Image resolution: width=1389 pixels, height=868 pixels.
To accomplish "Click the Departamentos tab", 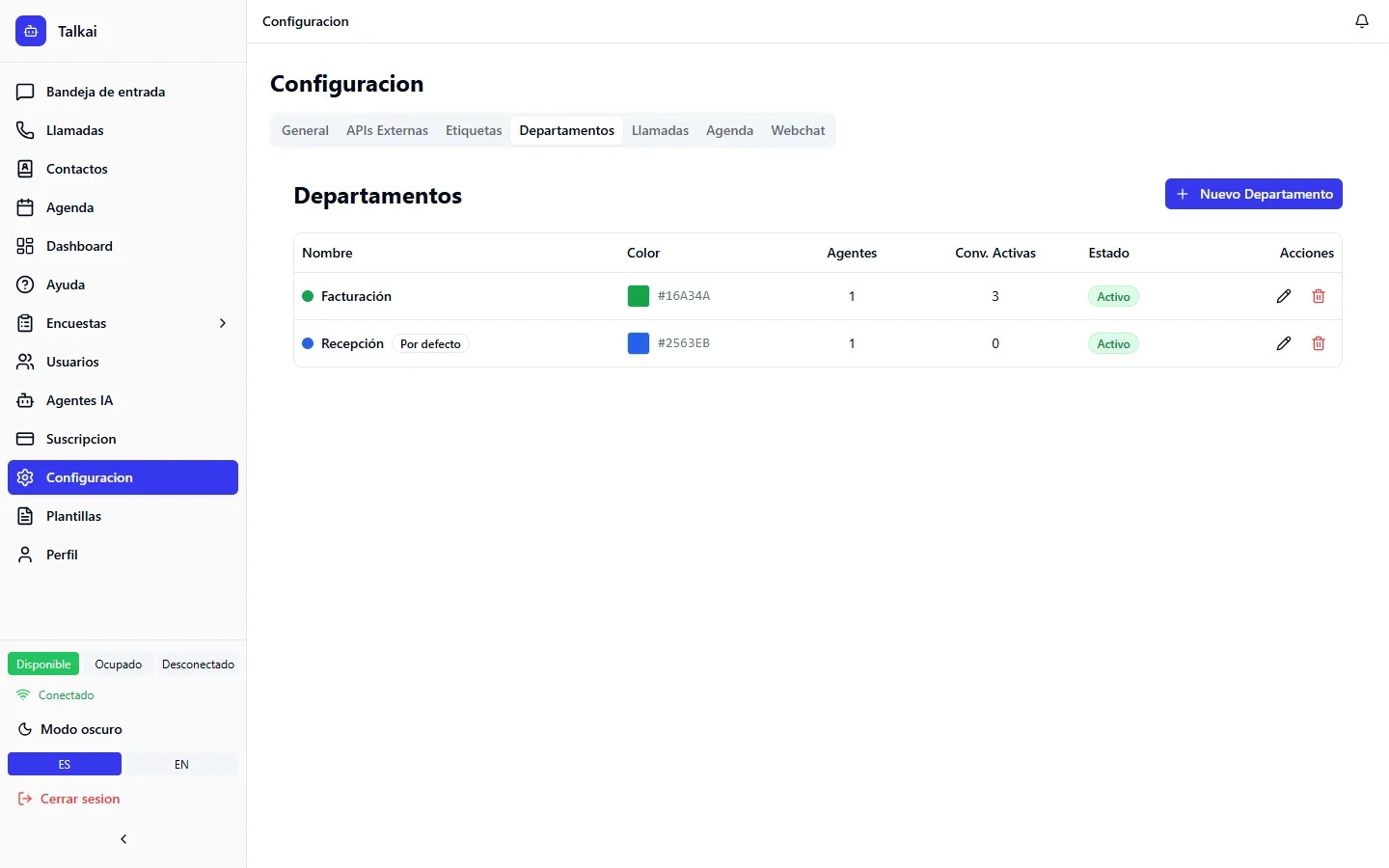I will click(x=566, y=130).
